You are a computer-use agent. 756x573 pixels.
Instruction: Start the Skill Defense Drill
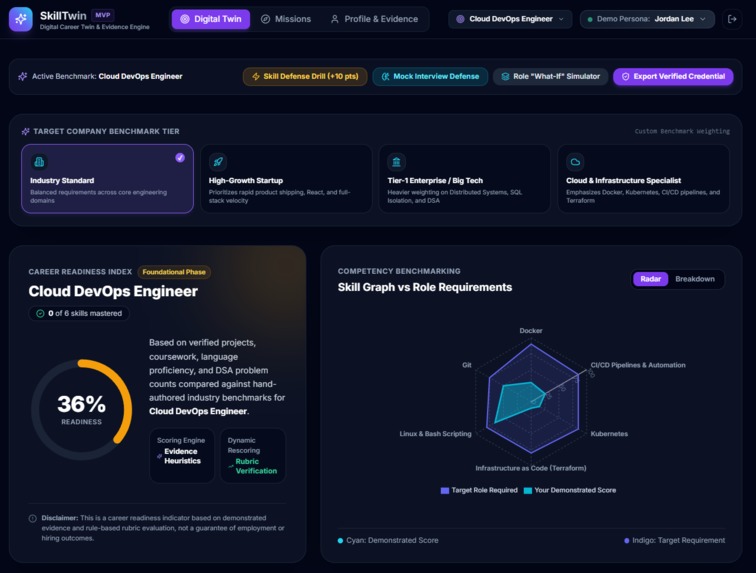305,77
